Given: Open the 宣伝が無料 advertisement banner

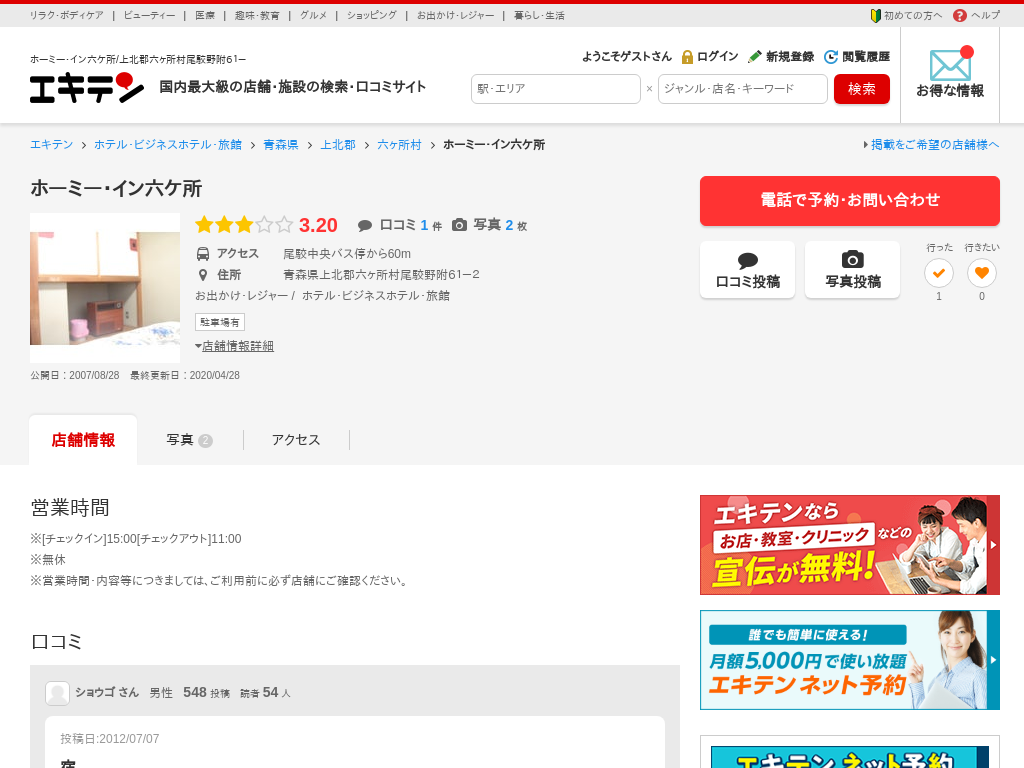Looking at the screenshot, I should tap(850, 545).
